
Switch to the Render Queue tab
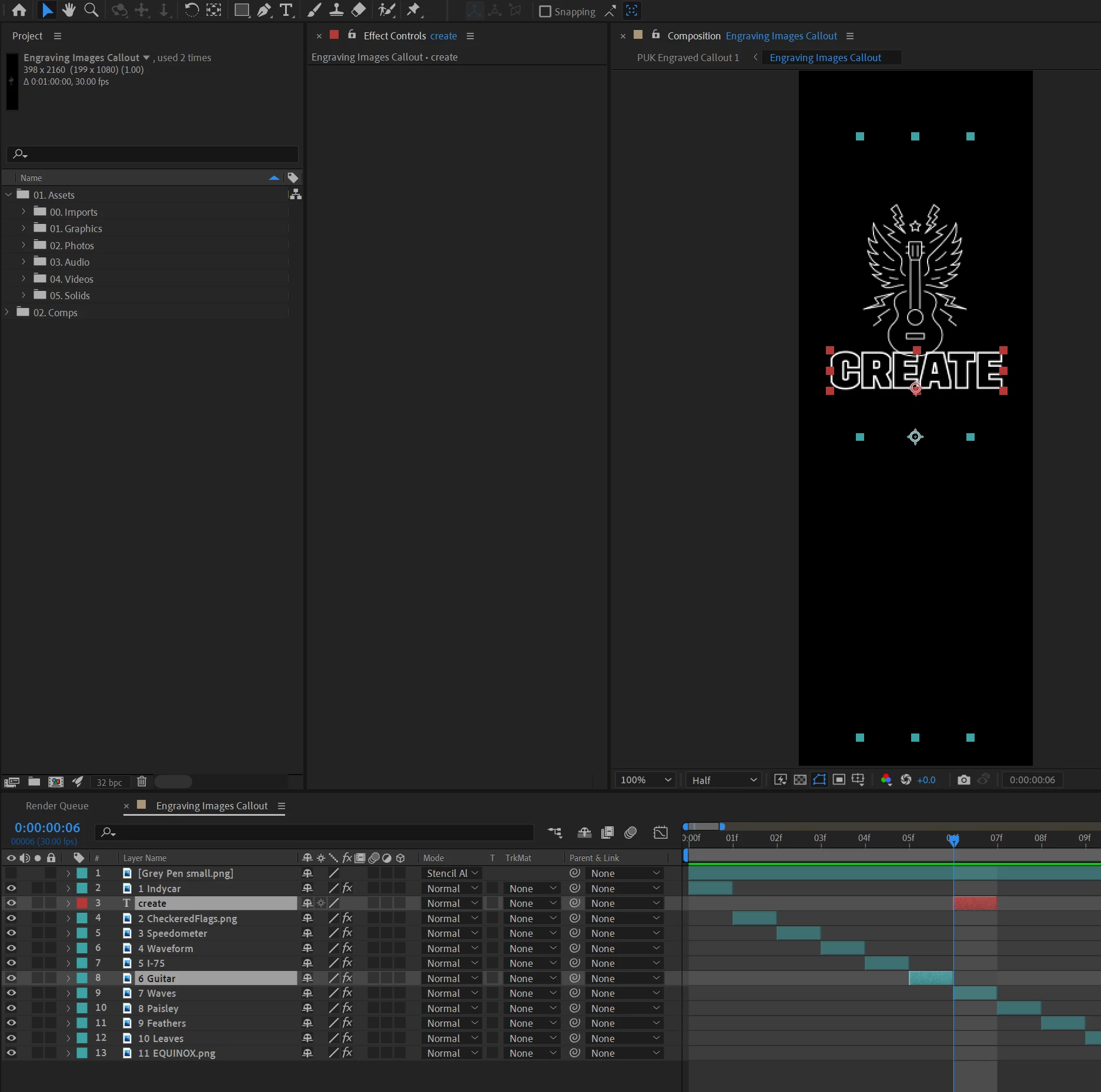click(57, 806)
